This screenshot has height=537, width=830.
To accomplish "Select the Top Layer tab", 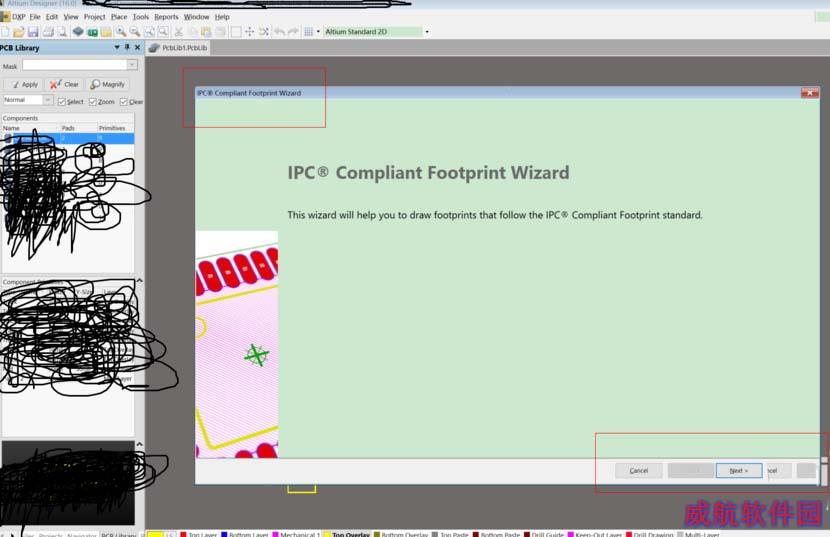I will [x=199, y=534].
